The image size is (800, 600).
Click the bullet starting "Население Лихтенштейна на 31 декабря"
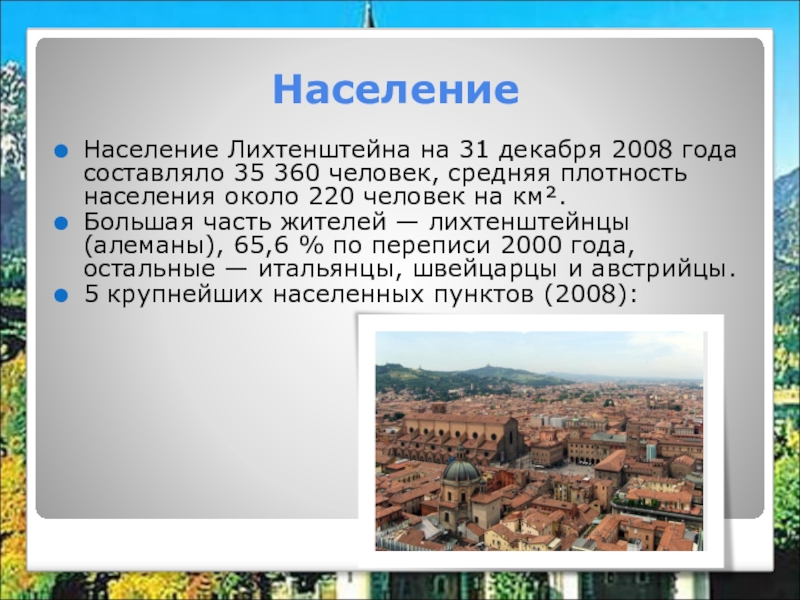click(410, 173)
